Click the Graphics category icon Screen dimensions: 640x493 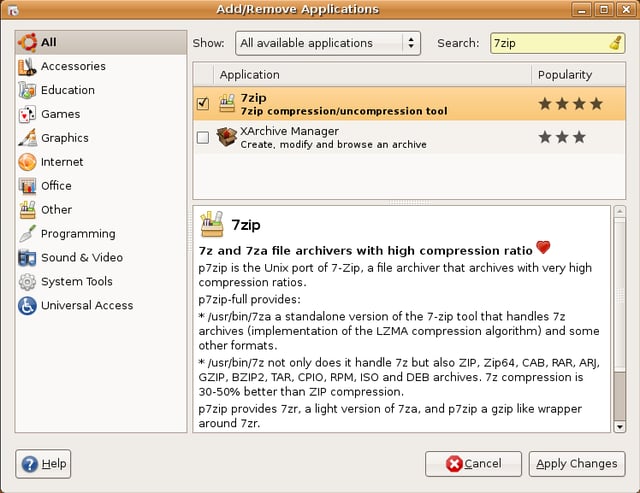[27, 138]
